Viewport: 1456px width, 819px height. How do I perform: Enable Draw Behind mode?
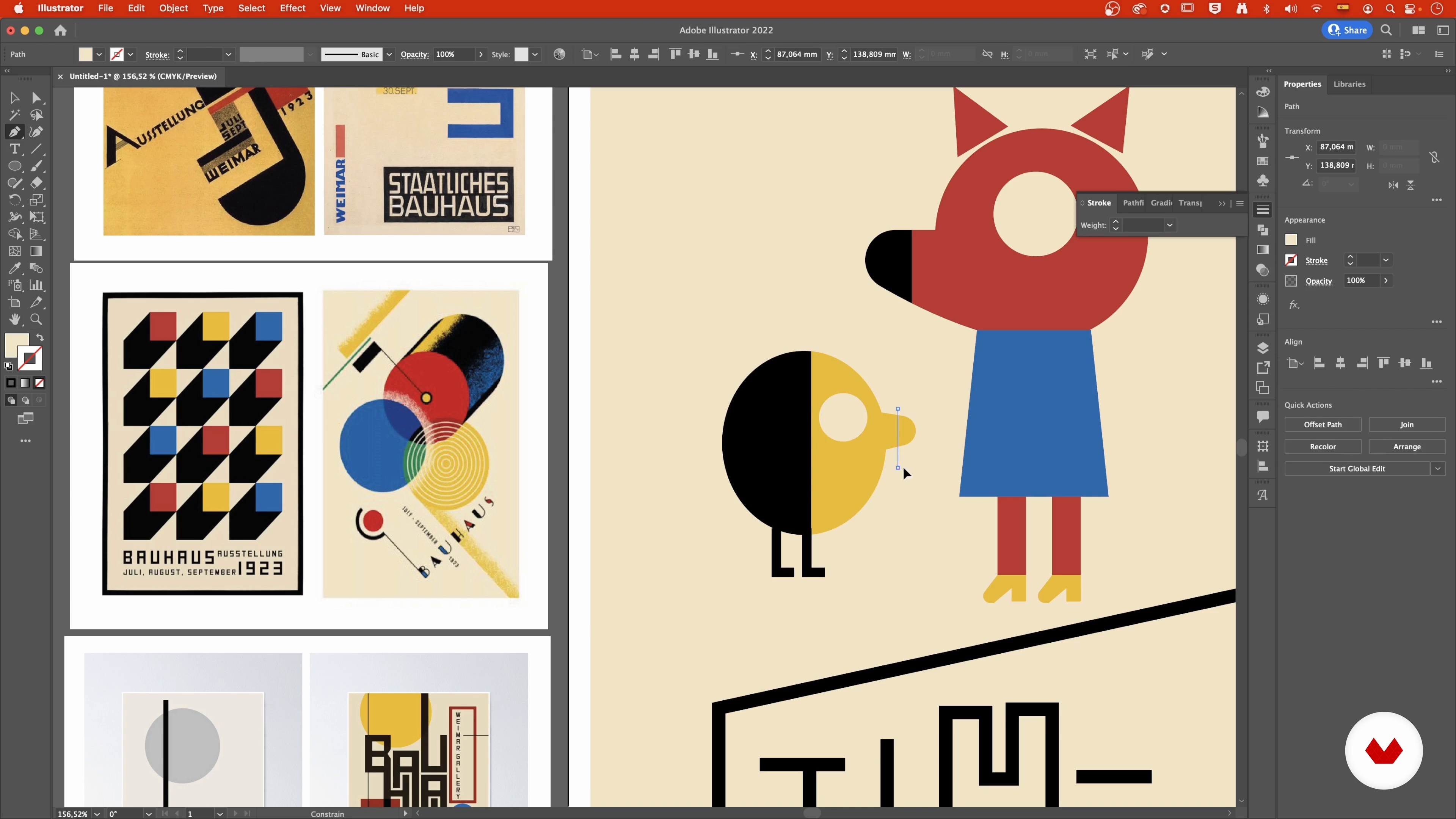[25, 400]
